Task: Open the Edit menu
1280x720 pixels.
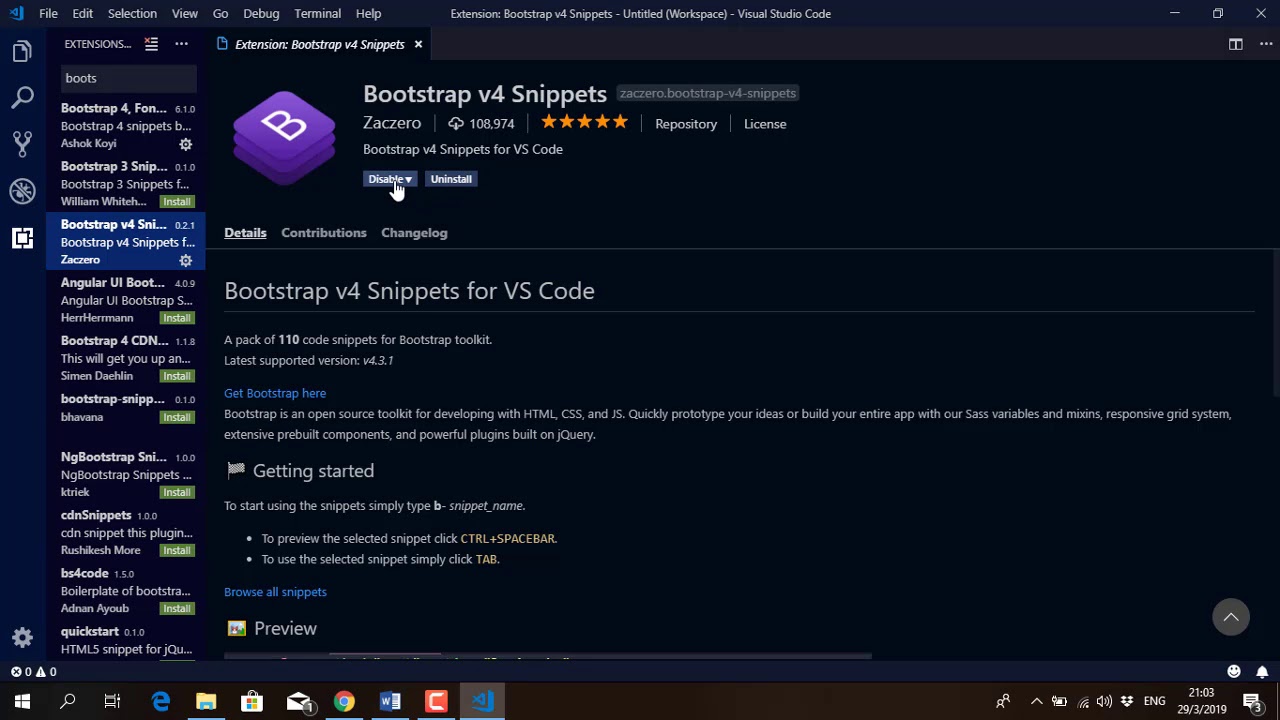Action: (x=83, y=13)
